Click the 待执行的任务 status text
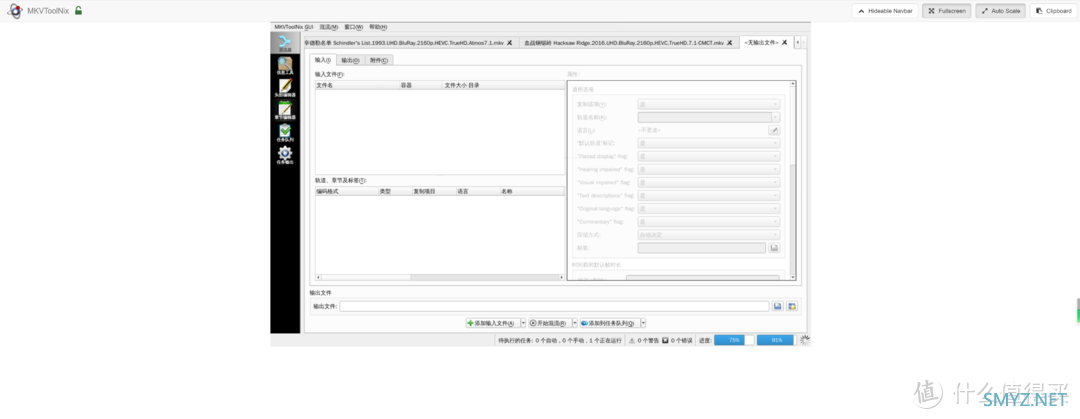The width and height of the screenshot is (1080, 419). click(559, 340)
